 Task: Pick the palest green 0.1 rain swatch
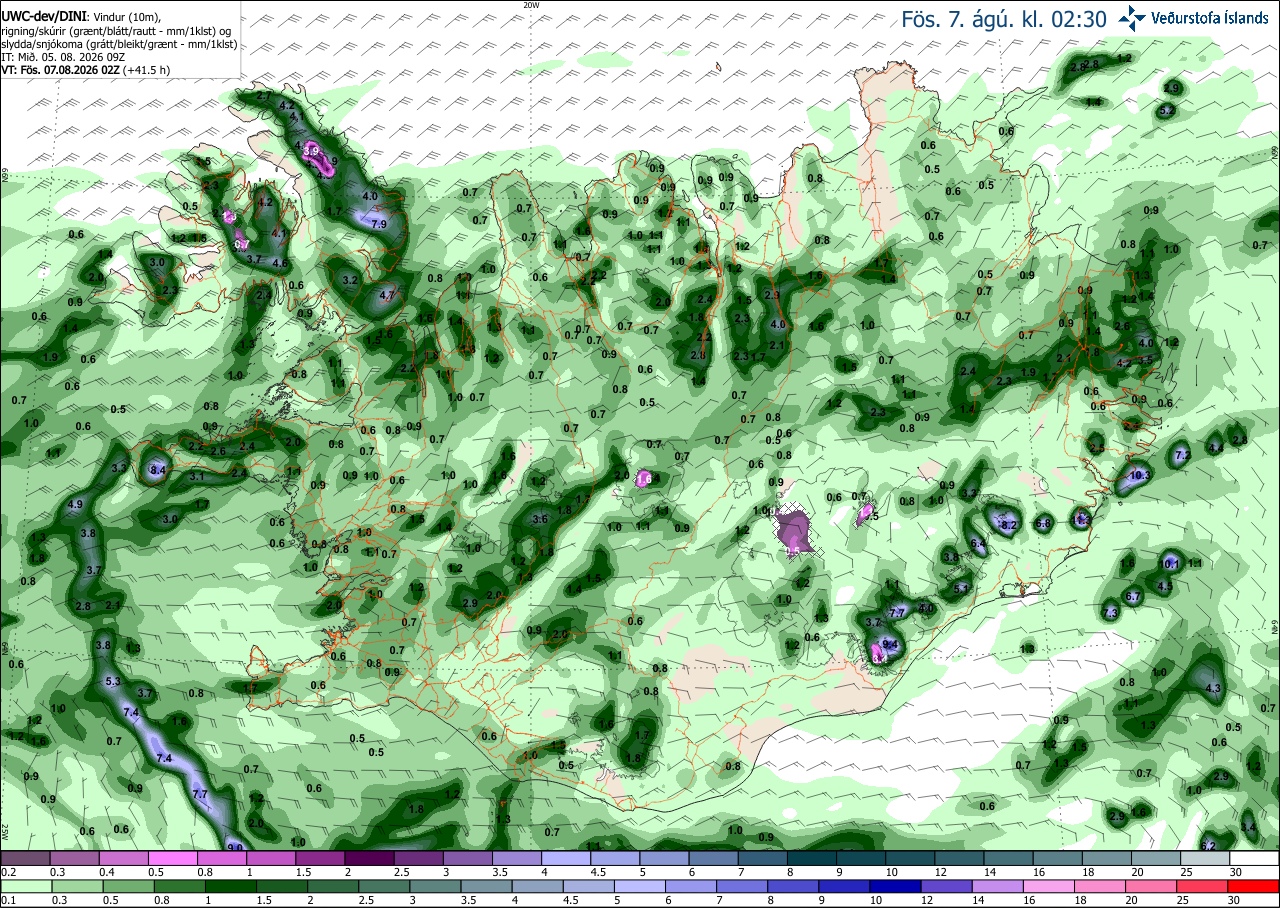tap(25, 886)
